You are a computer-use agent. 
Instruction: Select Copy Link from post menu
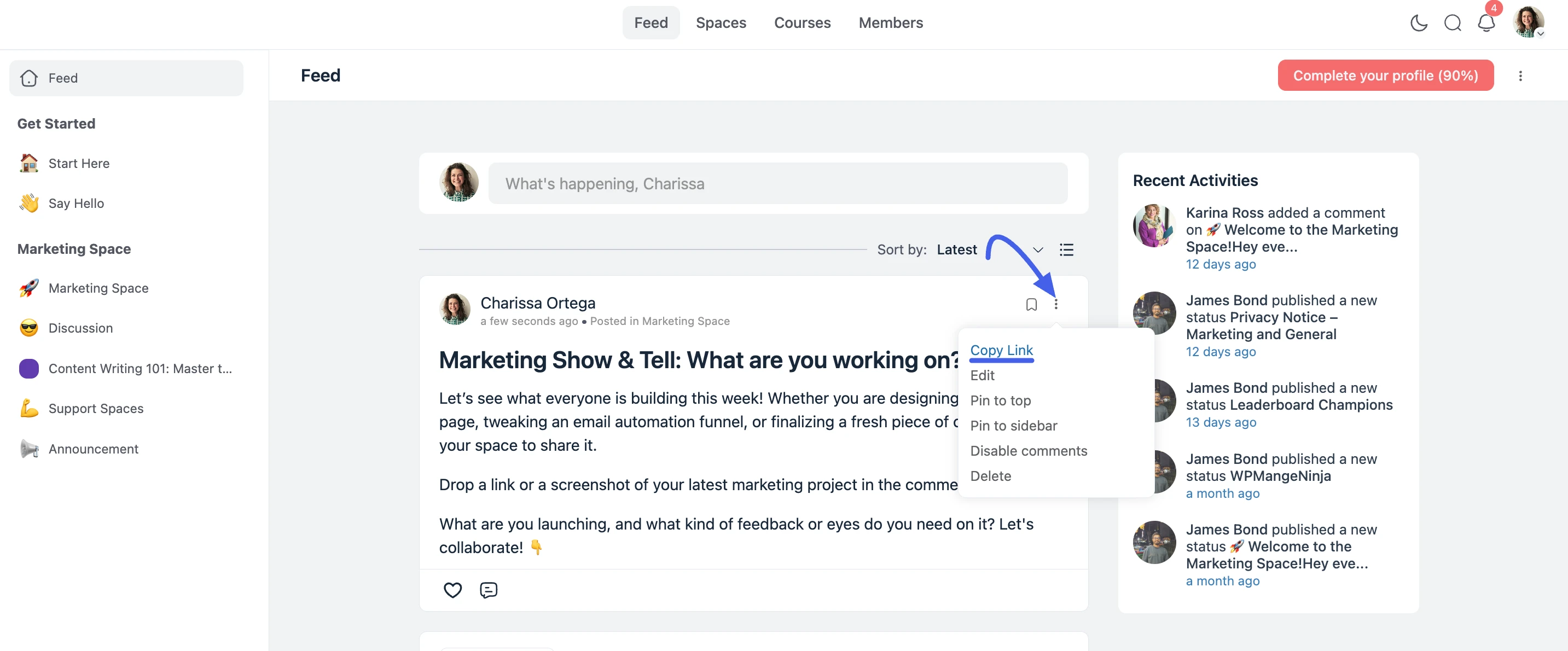click(1001, 351)
